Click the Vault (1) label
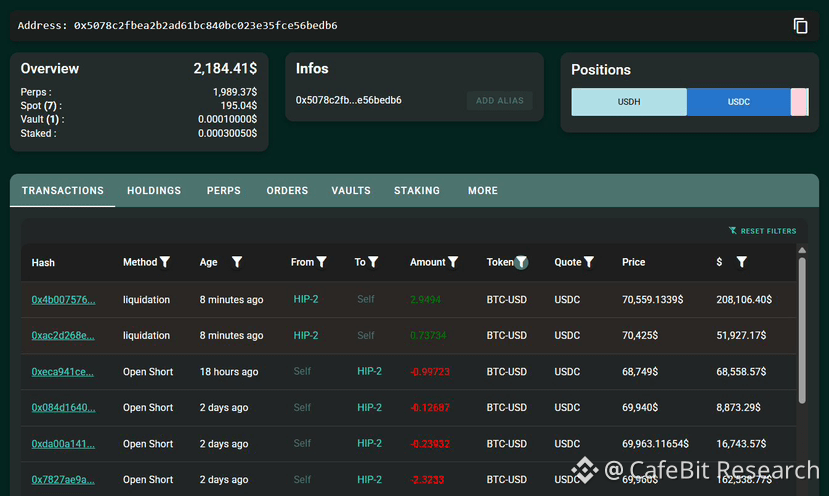Image resolution: width=829 pixels, height=496 pixels. pos(42,120)
